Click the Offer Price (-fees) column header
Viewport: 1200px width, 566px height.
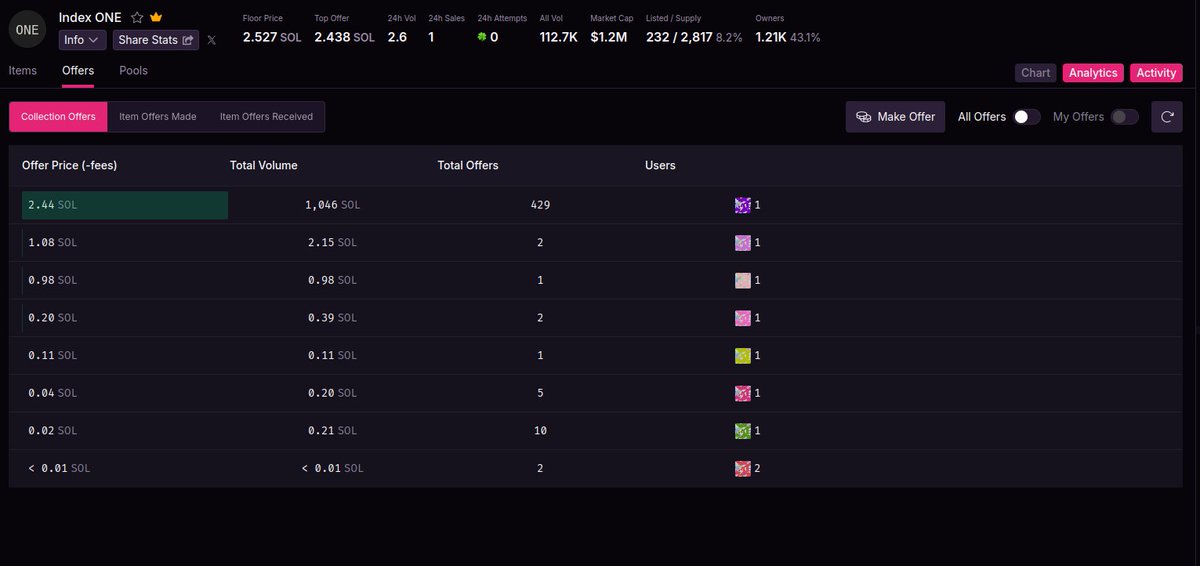point(70,166)
